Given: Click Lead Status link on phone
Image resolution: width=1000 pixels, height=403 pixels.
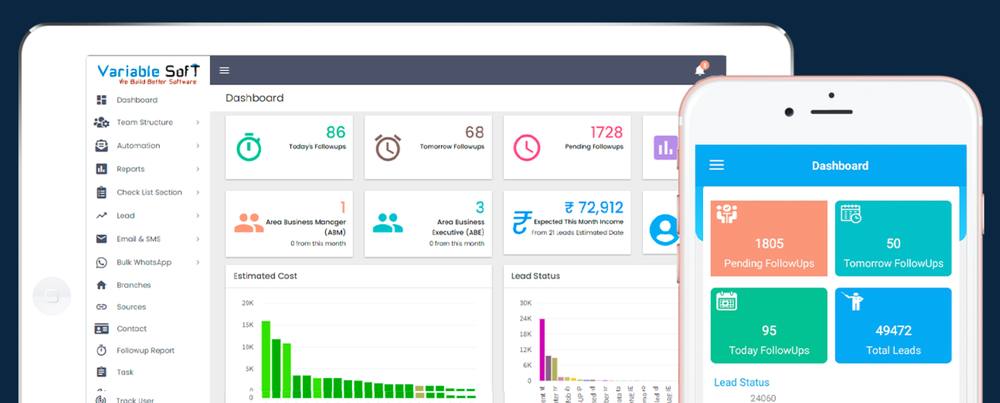Looking at the screenshot, I should point(741,383).
